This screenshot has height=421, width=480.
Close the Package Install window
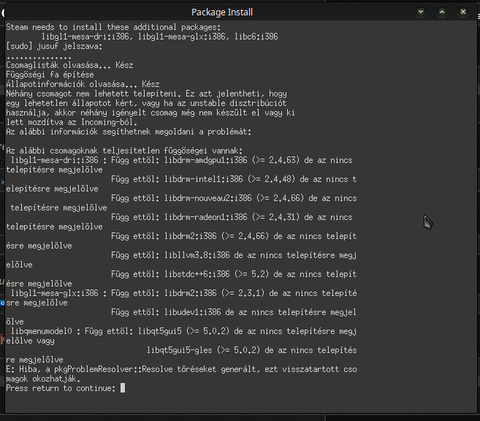(463, 12)
